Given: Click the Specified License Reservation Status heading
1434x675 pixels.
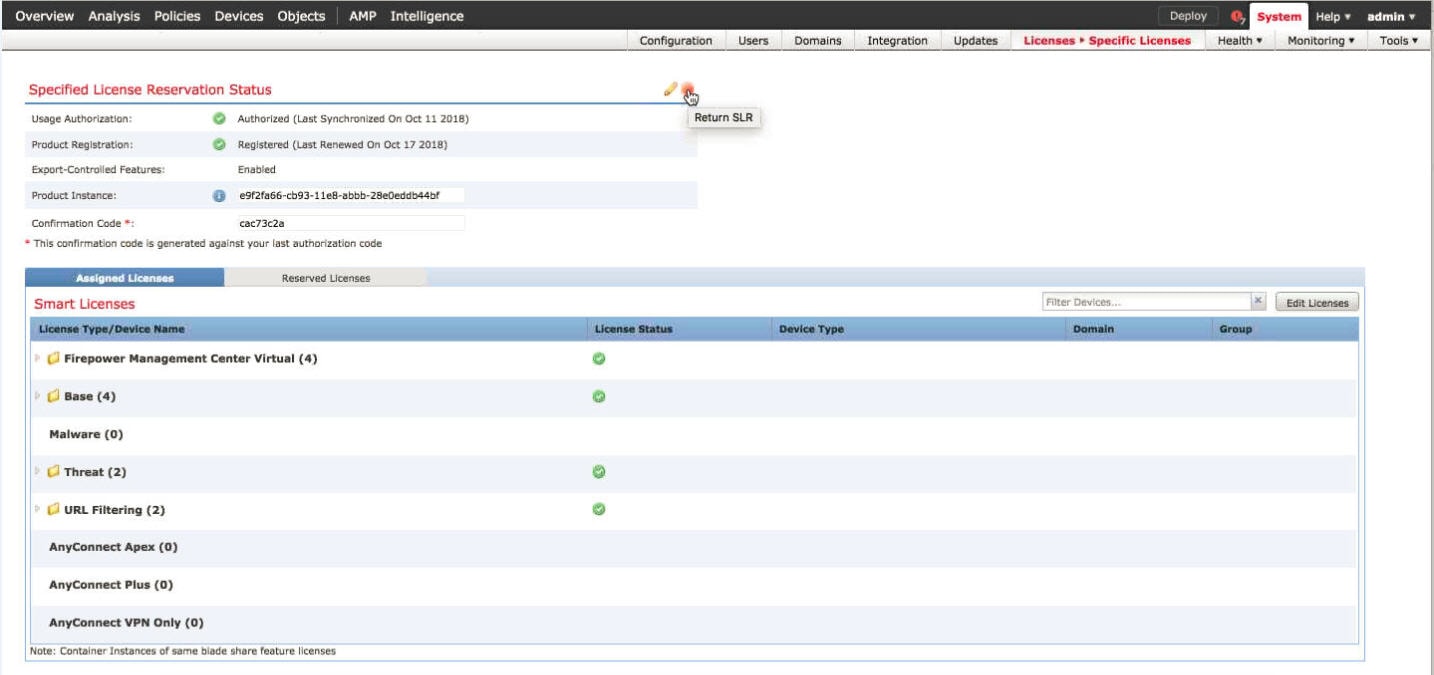Looking at the screenshot, I should (x=150, y=91).
